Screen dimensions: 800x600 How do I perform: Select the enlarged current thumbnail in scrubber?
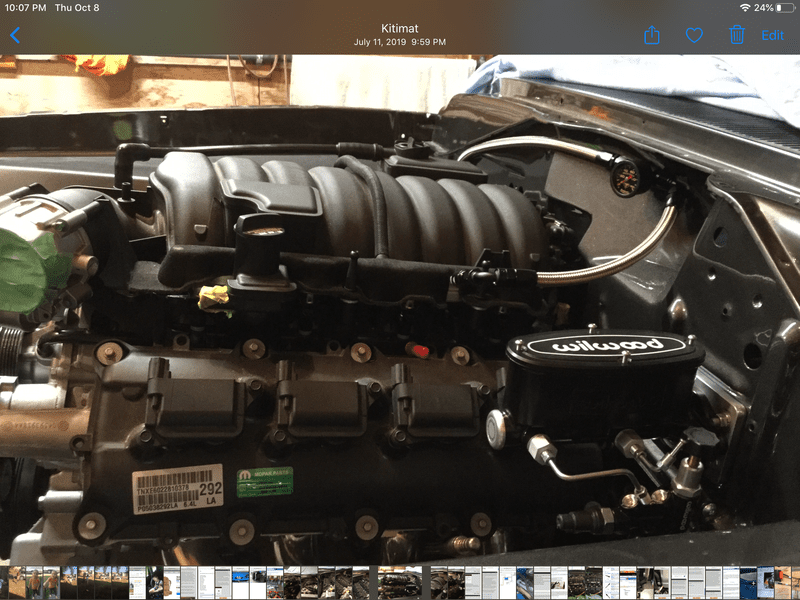pos(400,583)
